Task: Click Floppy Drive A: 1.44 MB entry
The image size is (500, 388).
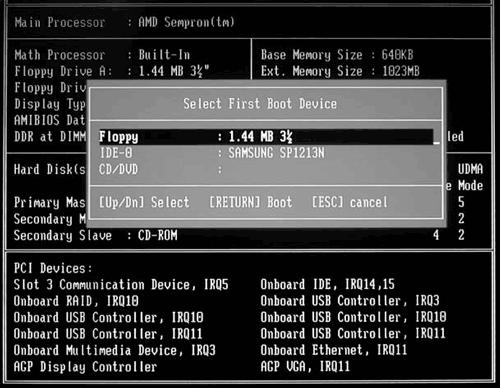Action: click(x=112, y=71)
